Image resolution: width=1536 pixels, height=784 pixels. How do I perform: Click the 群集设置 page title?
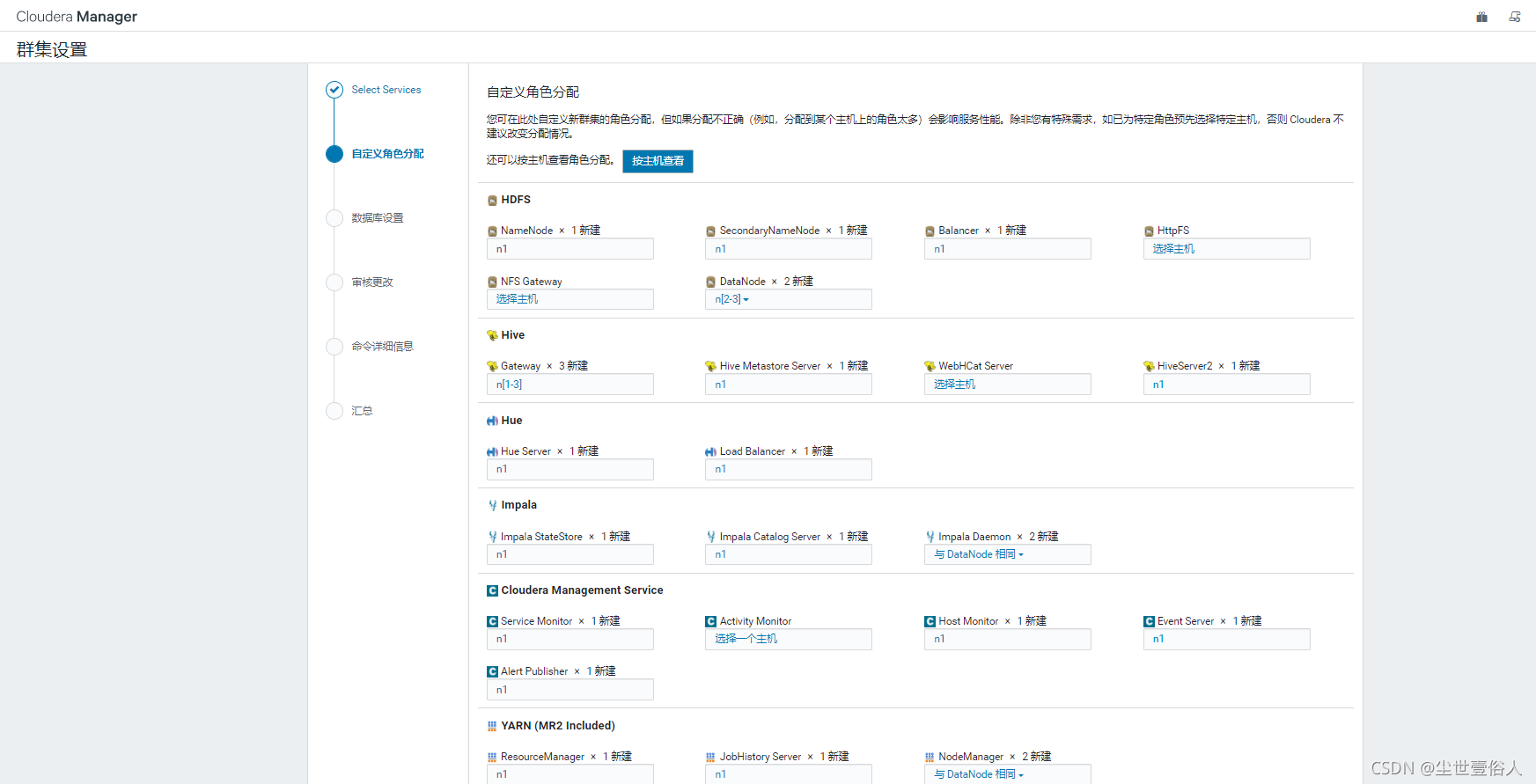52,50
